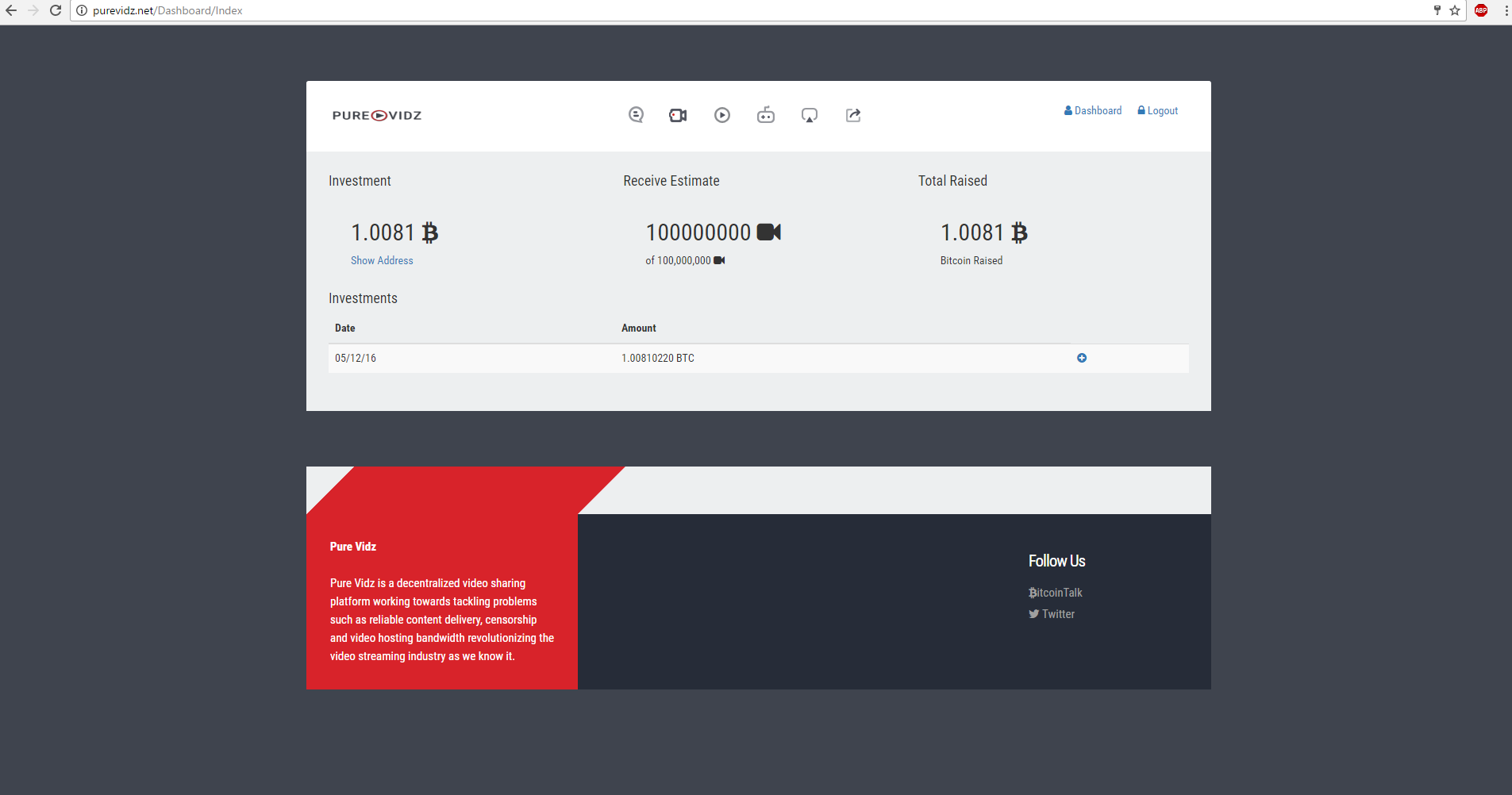The height and width of the screenshot is (795, 1512).
Task: Bookmark this page with the star icon
Action: (1454, 10)
